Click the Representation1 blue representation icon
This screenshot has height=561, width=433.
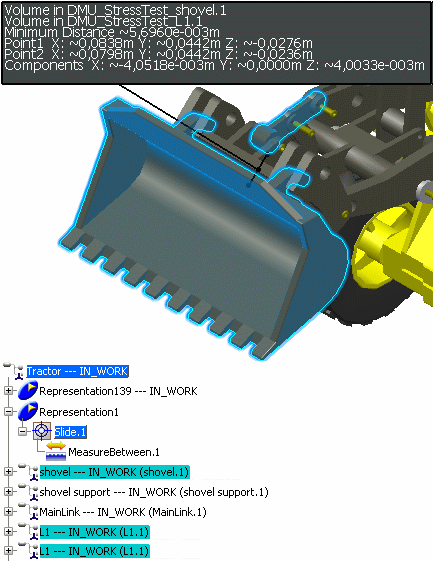[x=28, y=411]
